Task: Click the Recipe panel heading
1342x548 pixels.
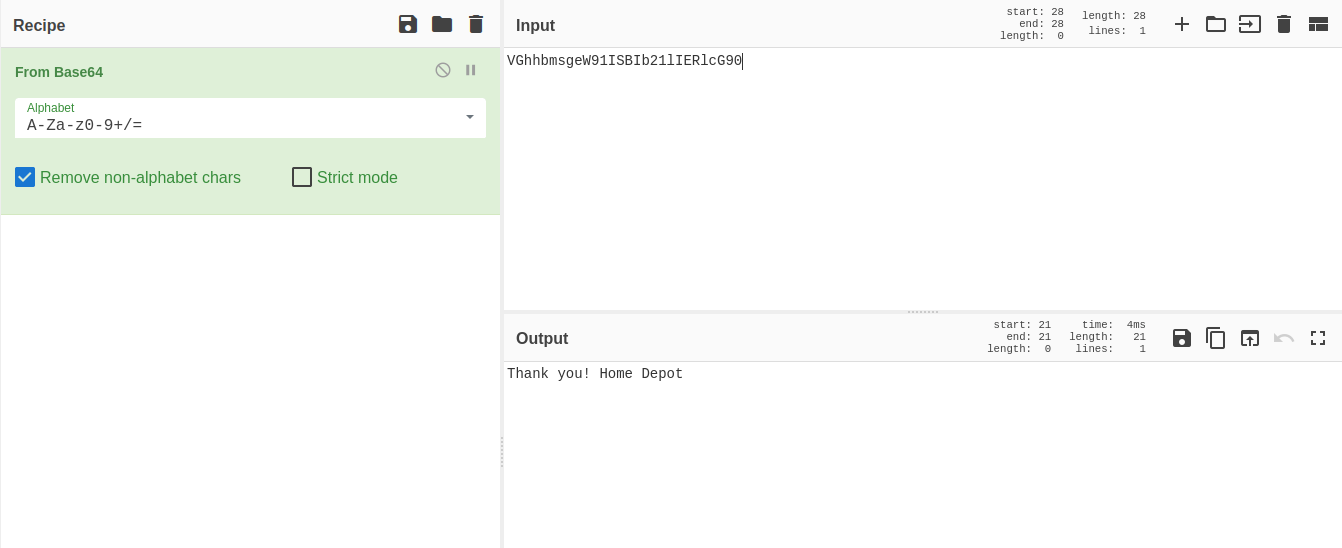Action: click(x=39, y=25)
